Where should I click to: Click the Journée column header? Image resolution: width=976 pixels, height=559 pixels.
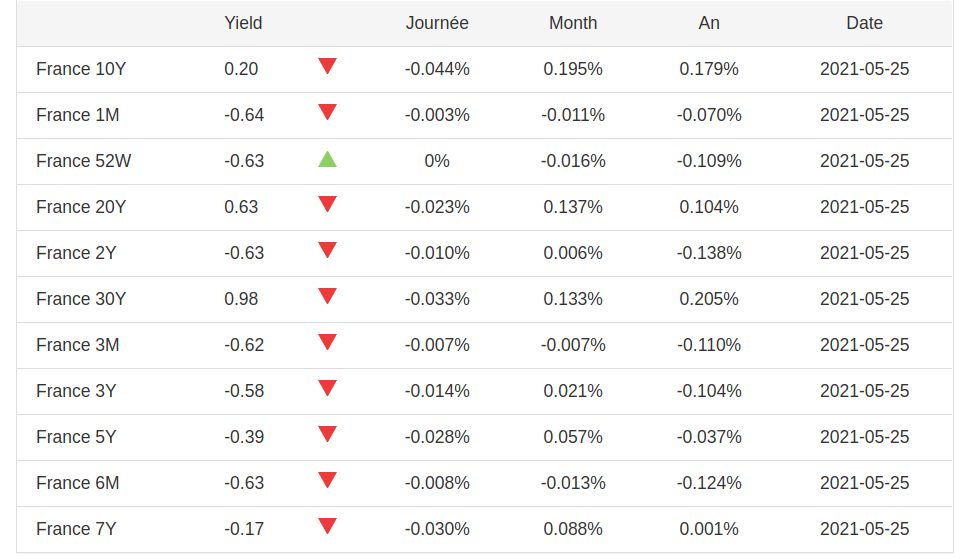tap(437, 23)
